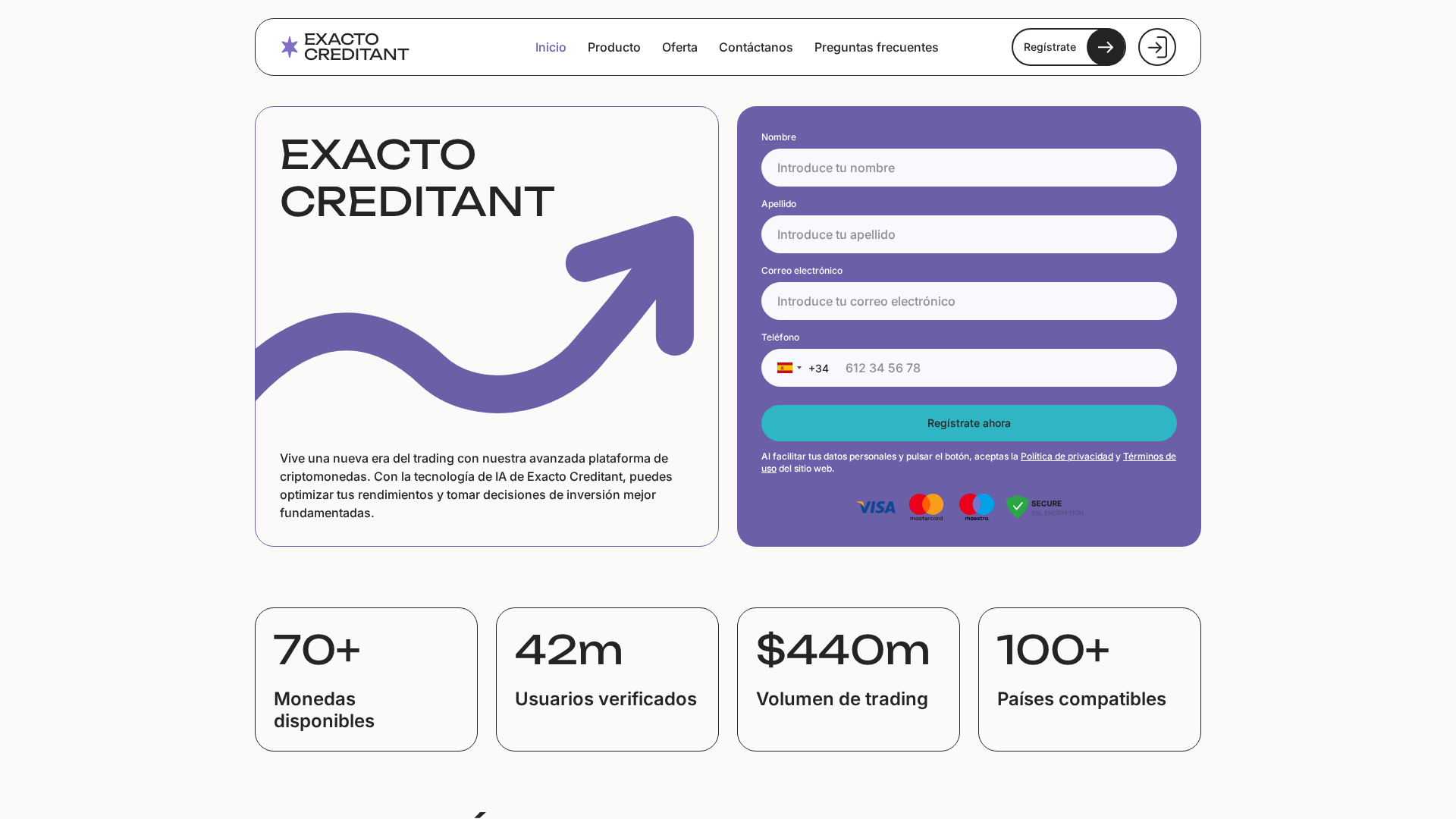Click the 100+ Países compatibles card
This screenshot has height=819, width=1456.
pyautogui.click(x=1090, y=679)
